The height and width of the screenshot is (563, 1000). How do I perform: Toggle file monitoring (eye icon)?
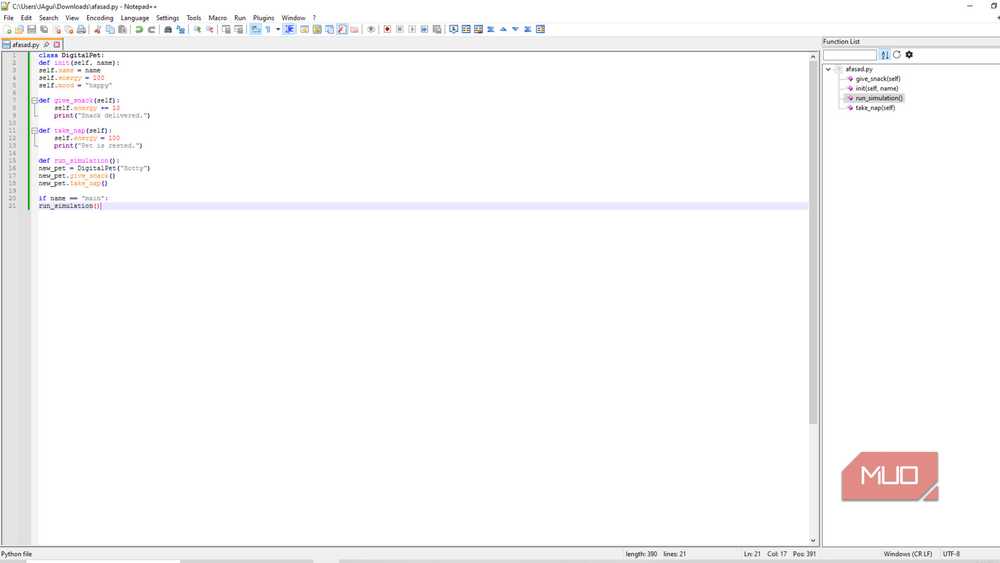pyautogui.click(x=371, y=29)
